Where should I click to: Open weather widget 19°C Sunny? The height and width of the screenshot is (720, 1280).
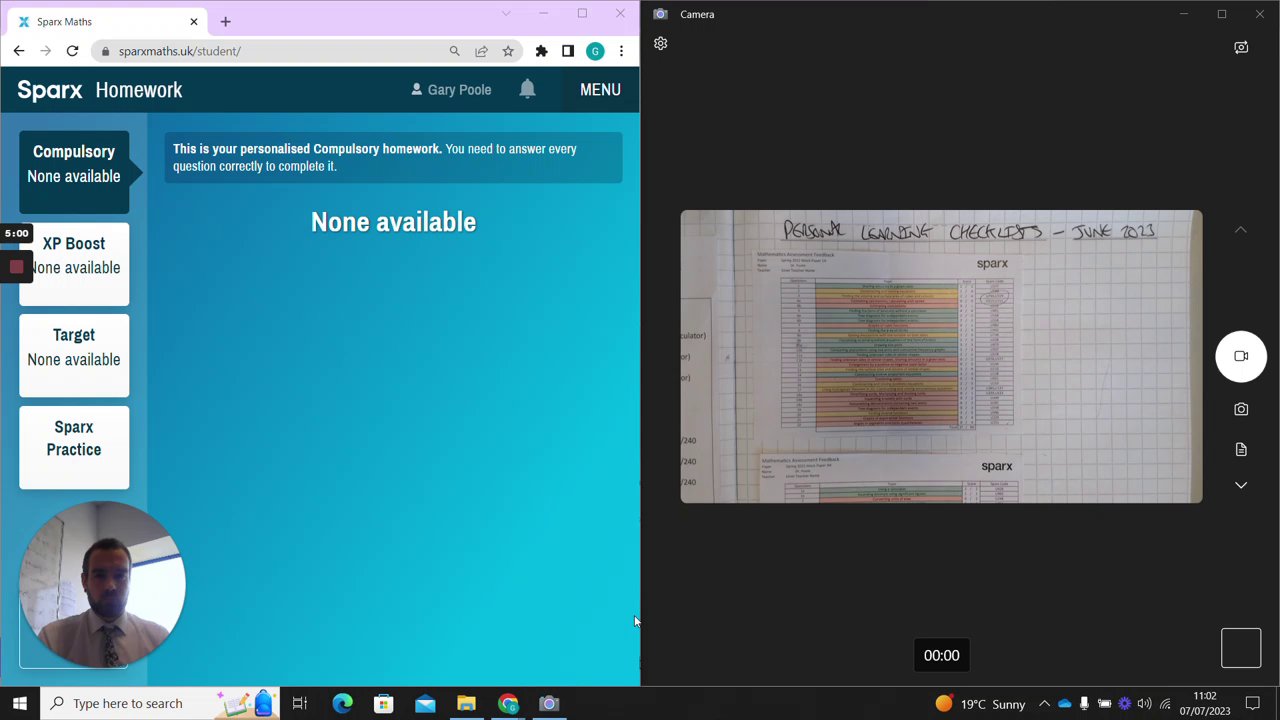click(980, 703)
